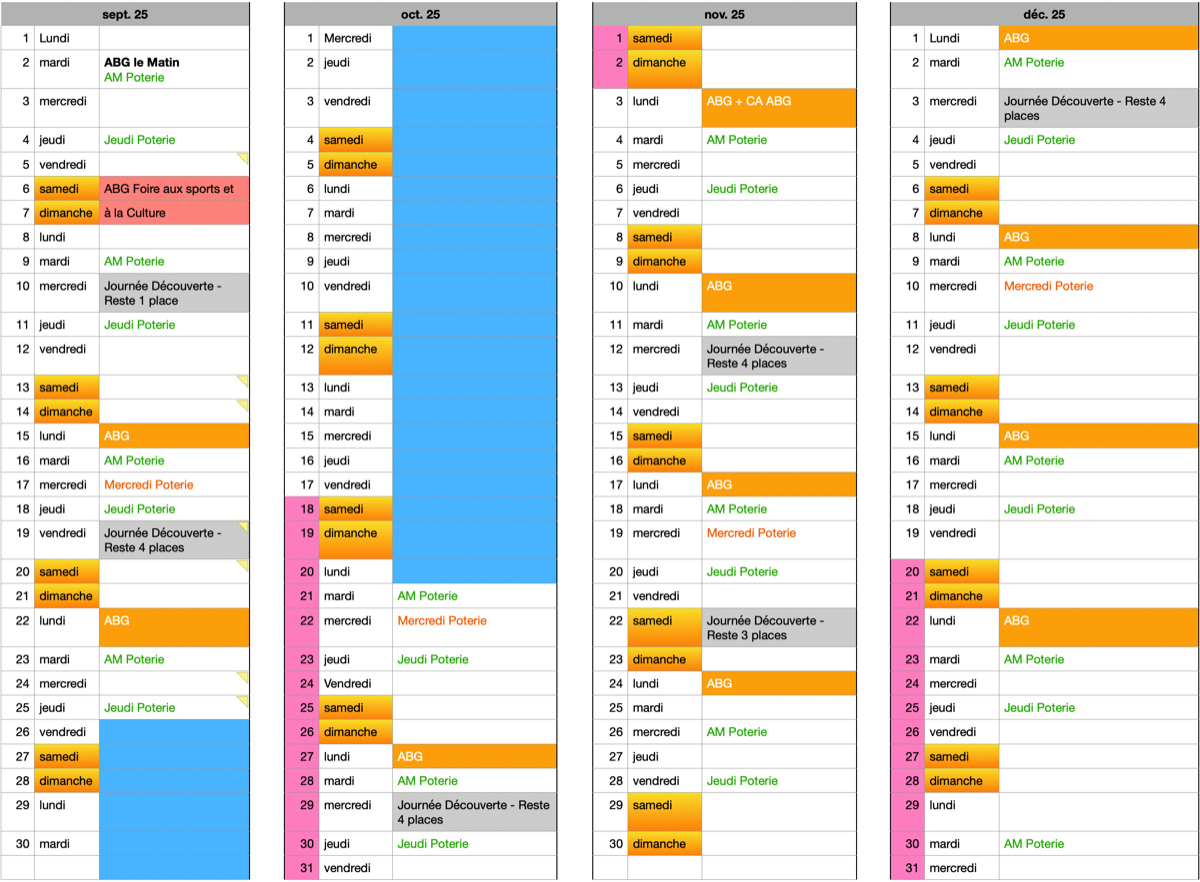Screen dimensions: 1200x882
Task: Click the comment marker on September 5
Action: coord(243,158)
